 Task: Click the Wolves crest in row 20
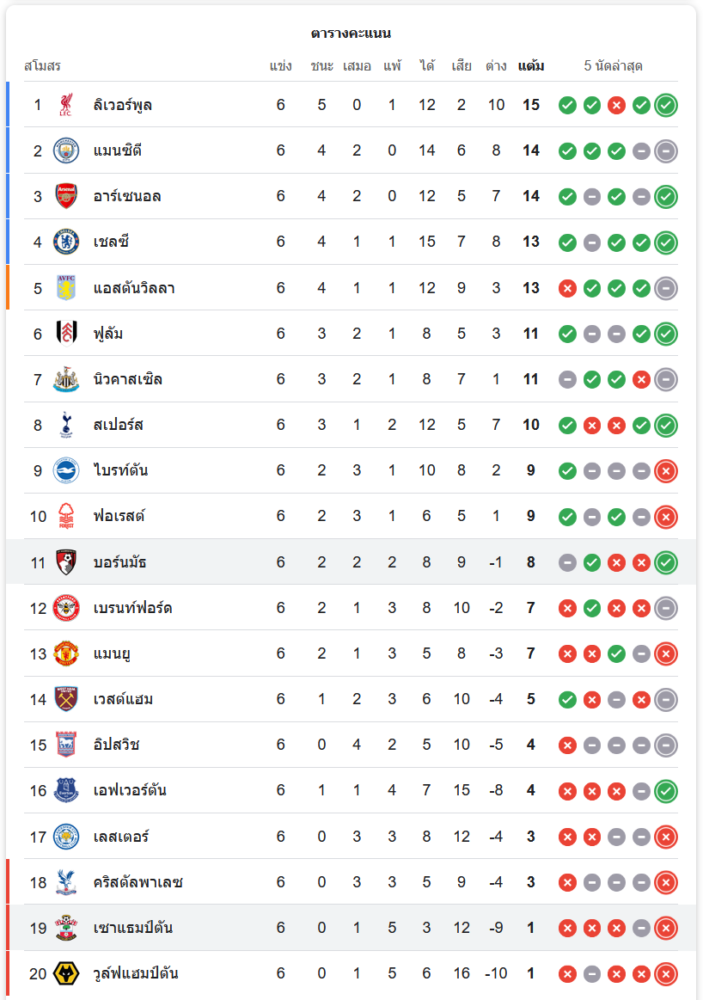(66, 973)
